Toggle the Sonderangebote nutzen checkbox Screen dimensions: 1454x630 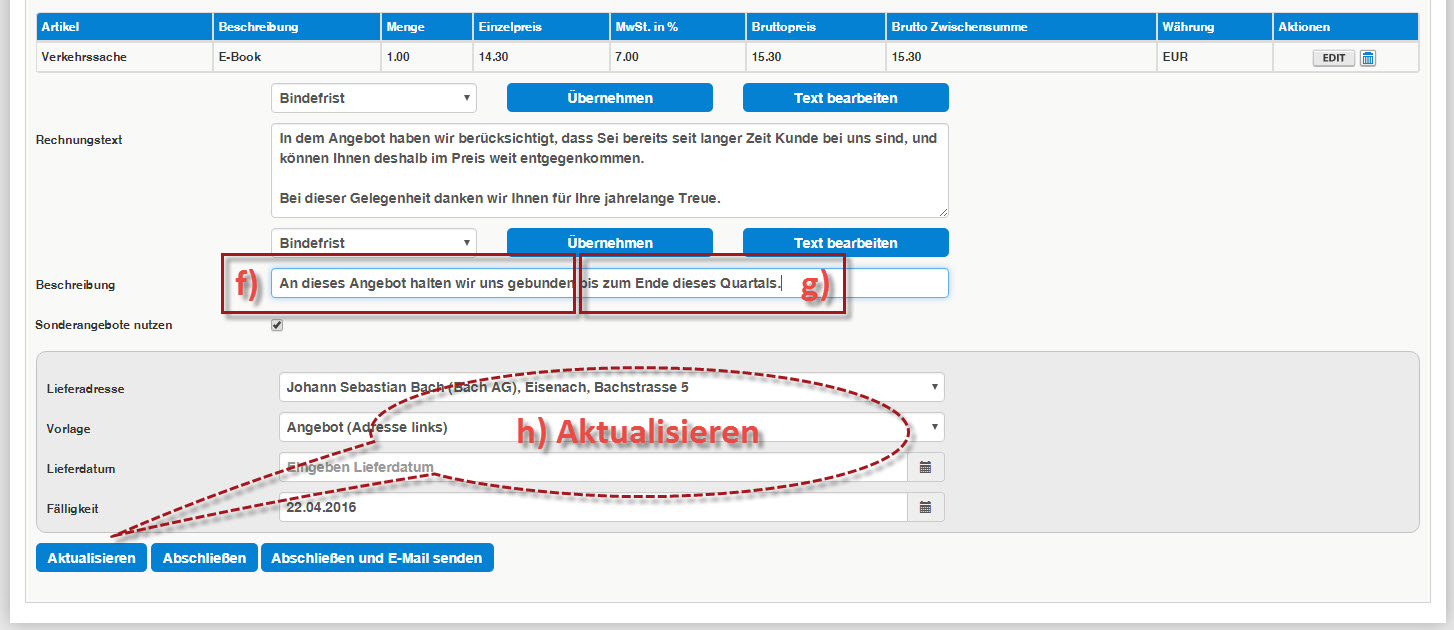tap(277, 325)
